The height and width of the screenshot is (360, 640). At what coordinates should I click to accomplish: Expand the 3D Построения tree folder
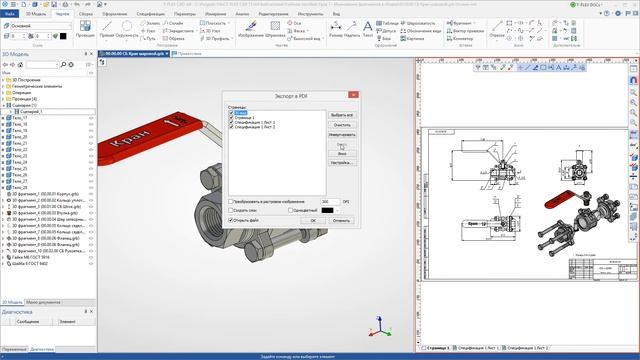coord(3,80)
